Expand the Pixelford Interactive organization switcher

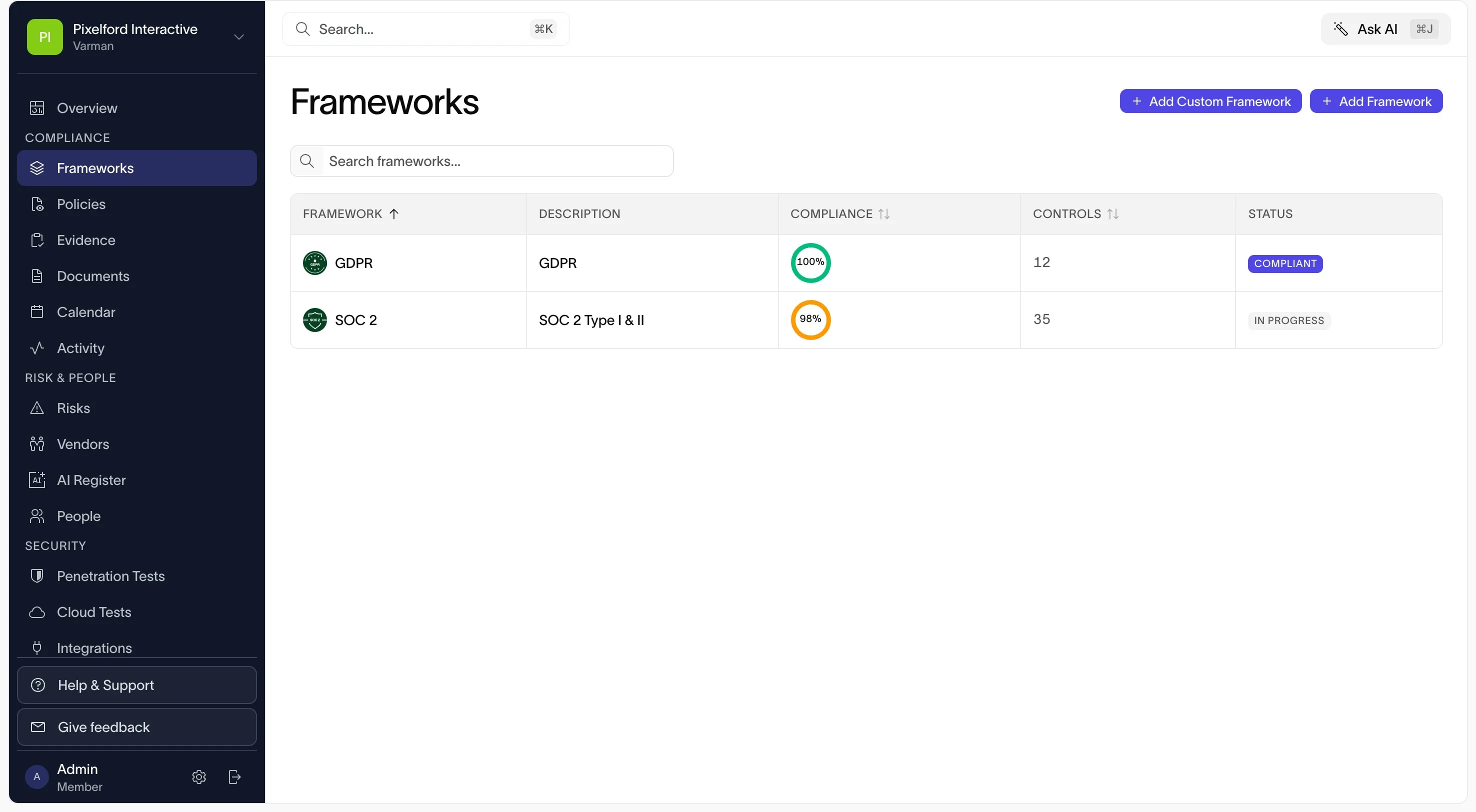point(137,36)
